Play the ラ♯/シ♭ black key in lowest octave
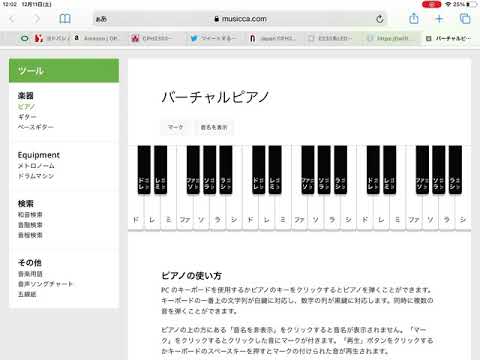The image size is (480, 360). pyautogui.click(x=226, y=169)
